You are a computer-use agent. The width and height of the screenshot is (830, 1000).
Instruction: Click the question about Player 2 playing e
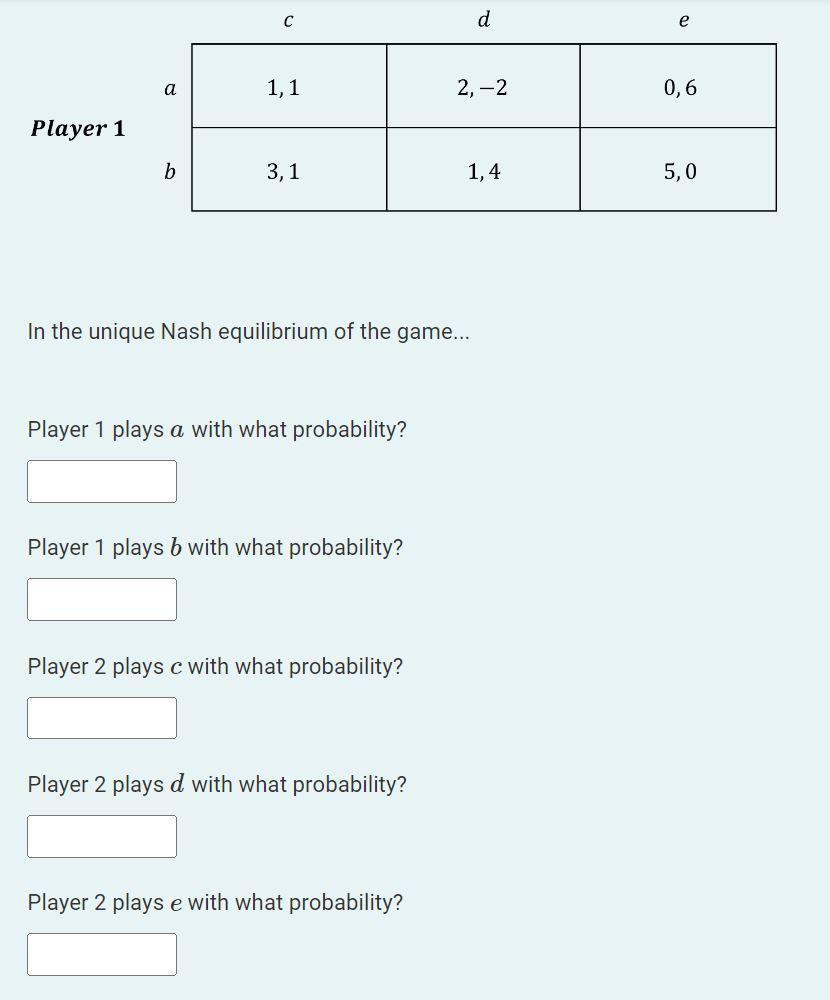(214, 902)
